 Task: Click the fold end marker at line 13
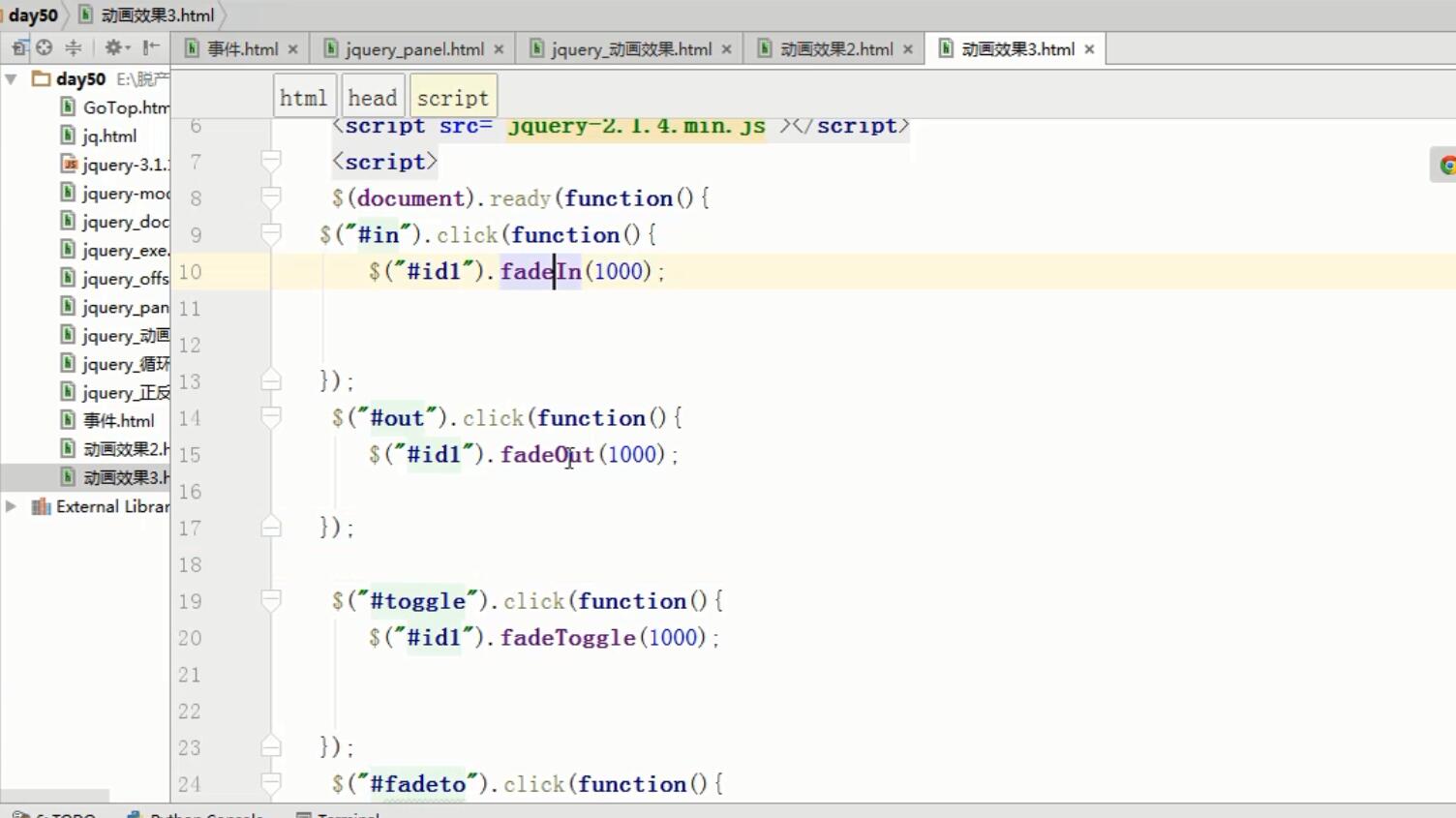(x=271, y=380)
